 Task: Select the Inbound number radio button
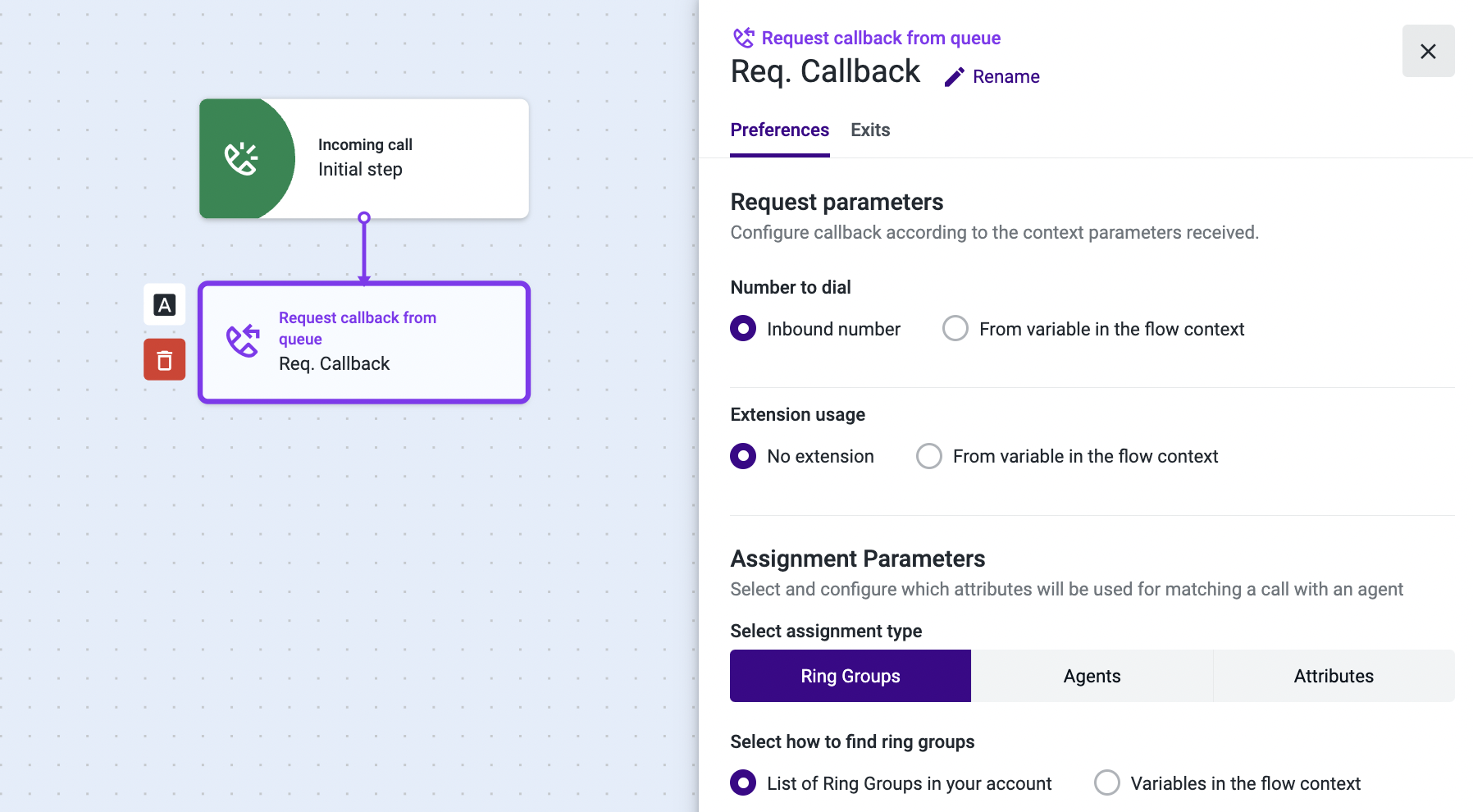tap(742, 328)
